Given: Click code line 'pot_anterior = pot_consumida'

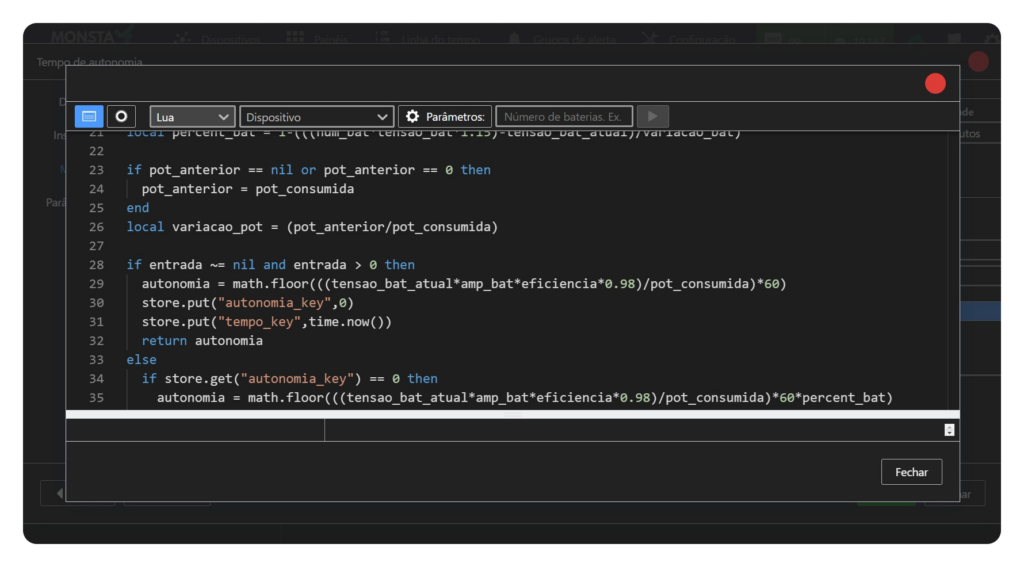Looking at the screenshot, I should tap(248, 189).
